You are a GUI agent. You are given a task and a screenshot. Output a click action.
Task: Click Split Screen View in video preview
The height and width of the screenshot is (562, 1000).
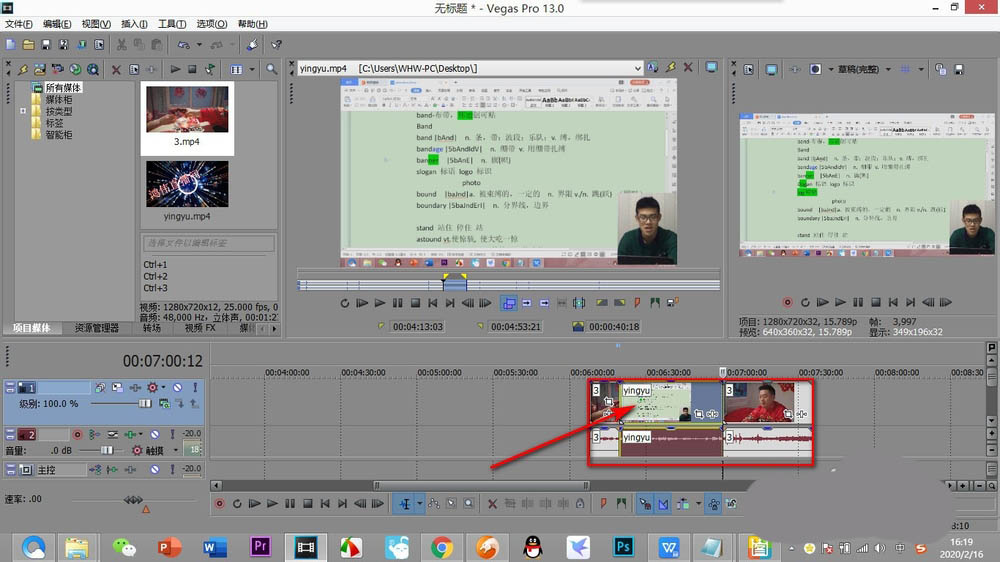point(815,69)
